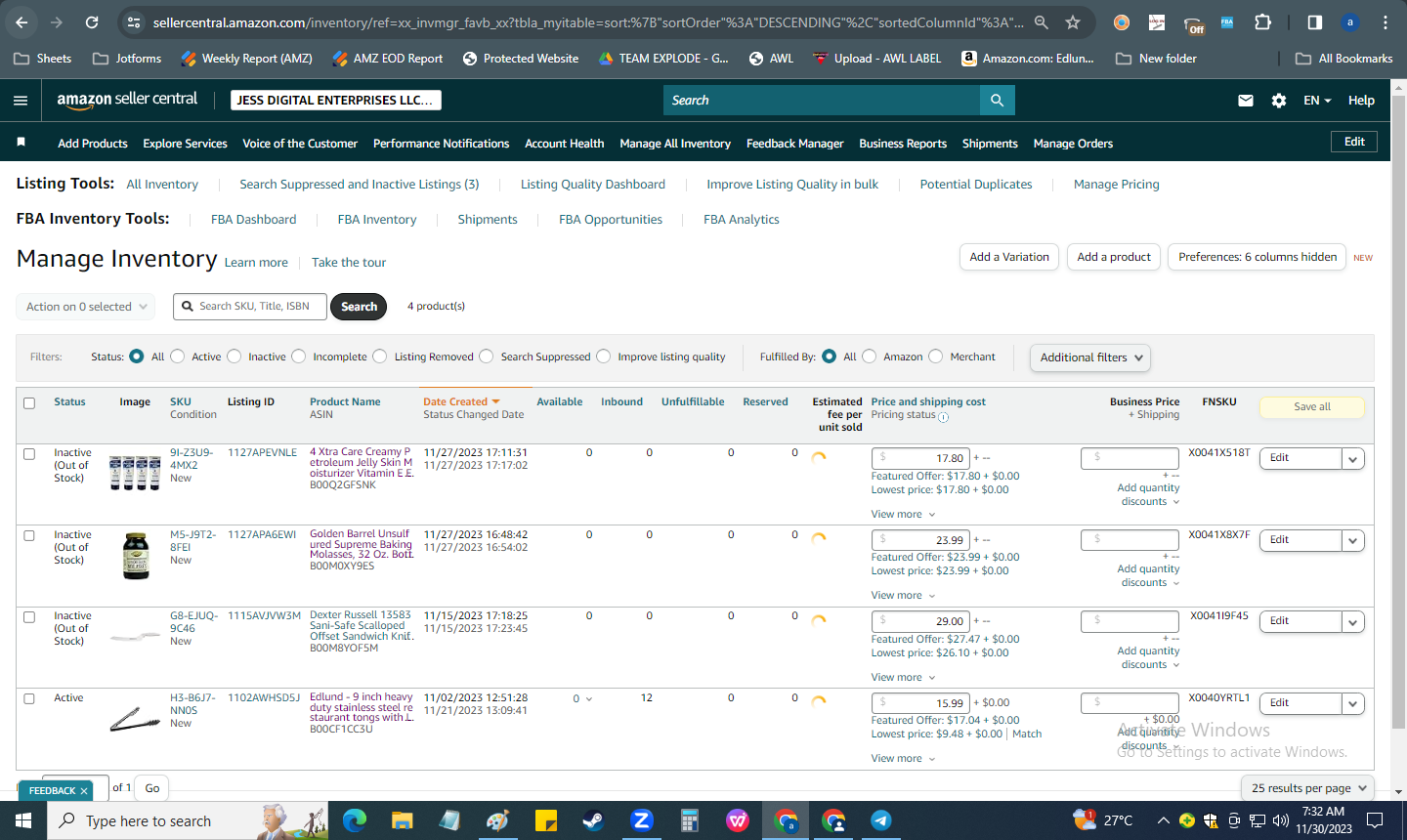Open the Chrome three-dot menu
This screenshot has height=840, width=1407.
[1386, 21]
